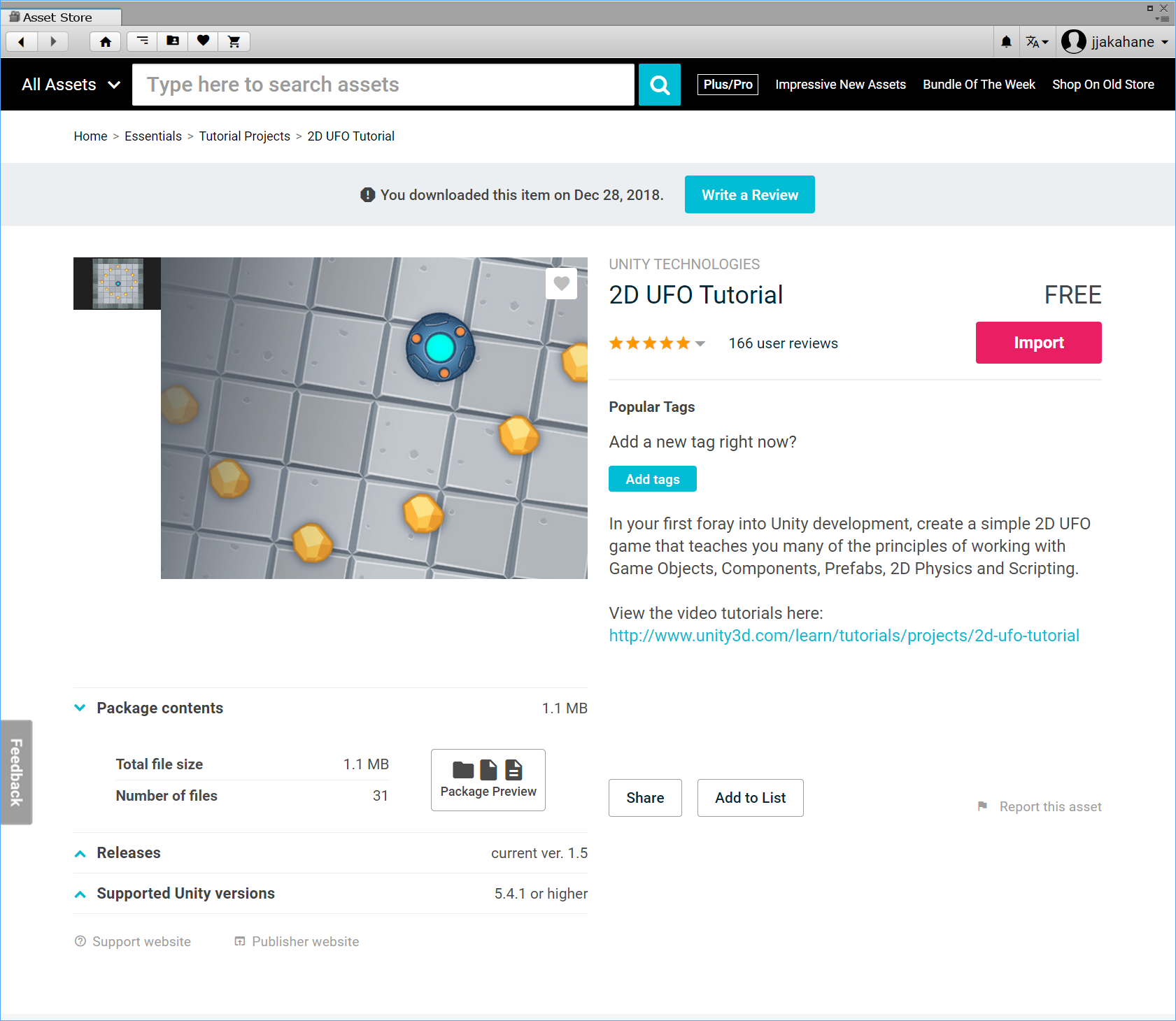The width and height of the screenshot is (1176, 1021).
Task: Open the Publisher website link
Action: [x=297, y=942]
